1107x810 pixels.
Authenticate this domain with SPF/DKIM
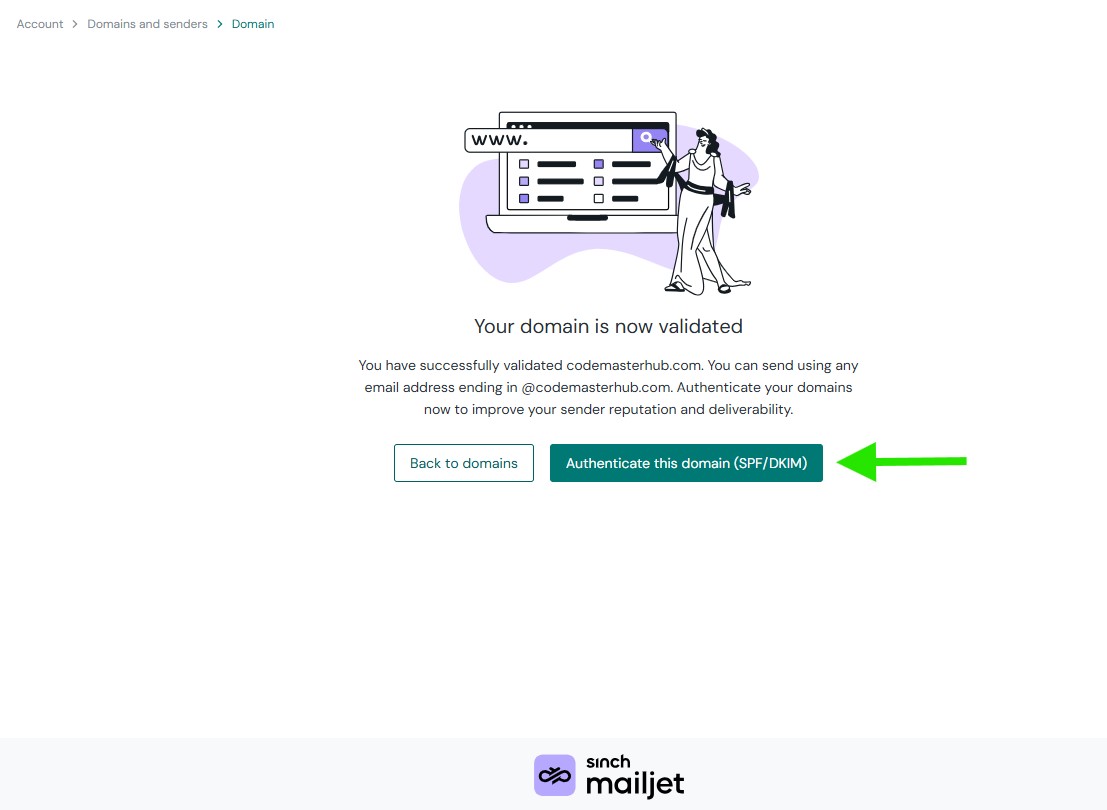click(x=686, y=463)
